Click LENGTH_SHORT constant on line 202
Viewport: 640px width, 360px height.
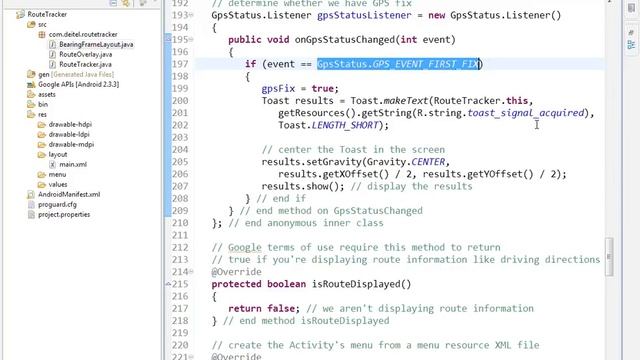pyautogui.click(x=345, y=125)
